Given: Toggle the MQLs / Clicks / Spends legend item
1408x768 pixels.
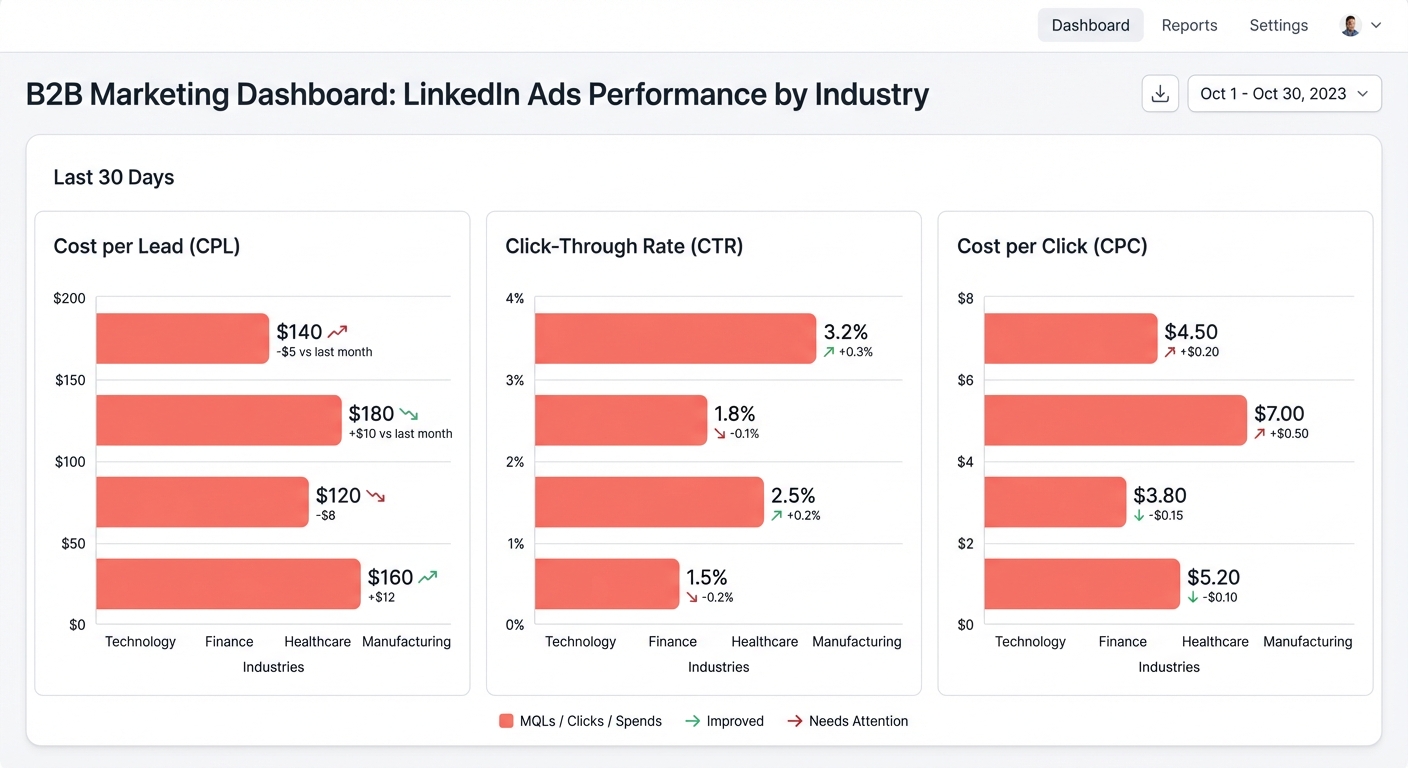Looking at the screenshot, I should click(x=580, y=720).
